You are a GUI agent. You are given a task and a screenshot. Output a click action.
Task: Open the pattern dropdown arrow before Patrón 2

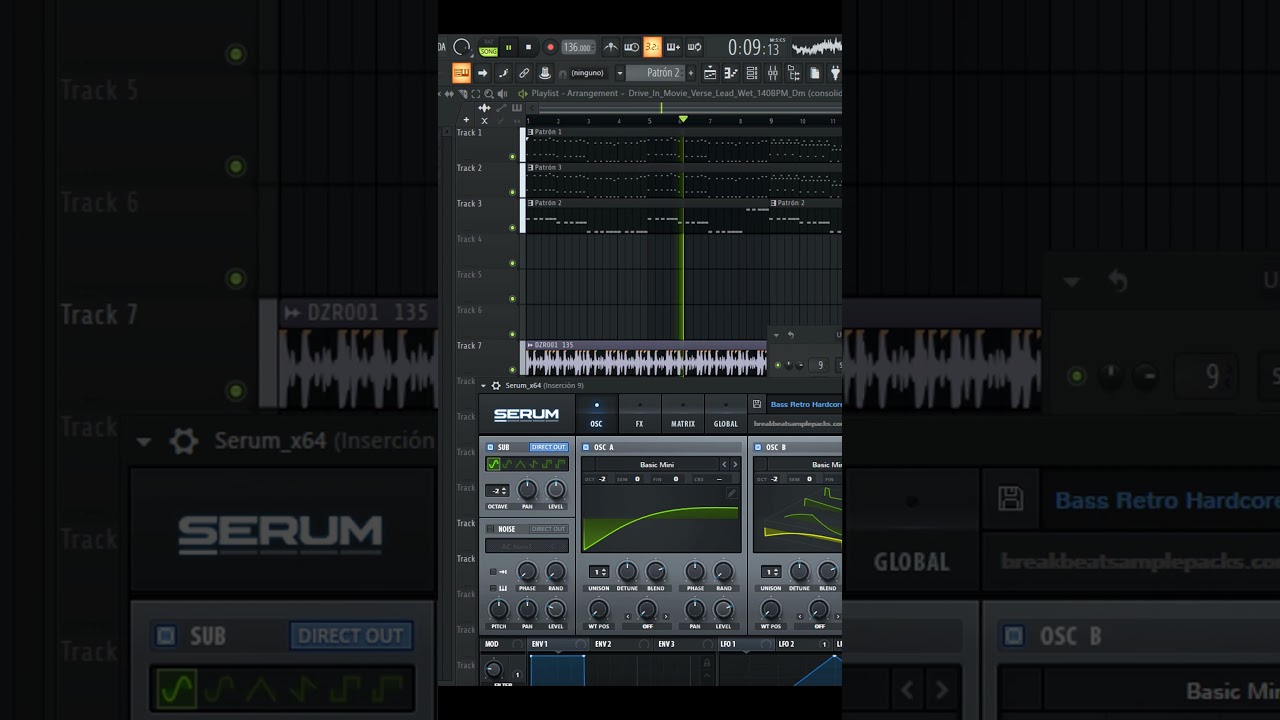pos(620,73)
